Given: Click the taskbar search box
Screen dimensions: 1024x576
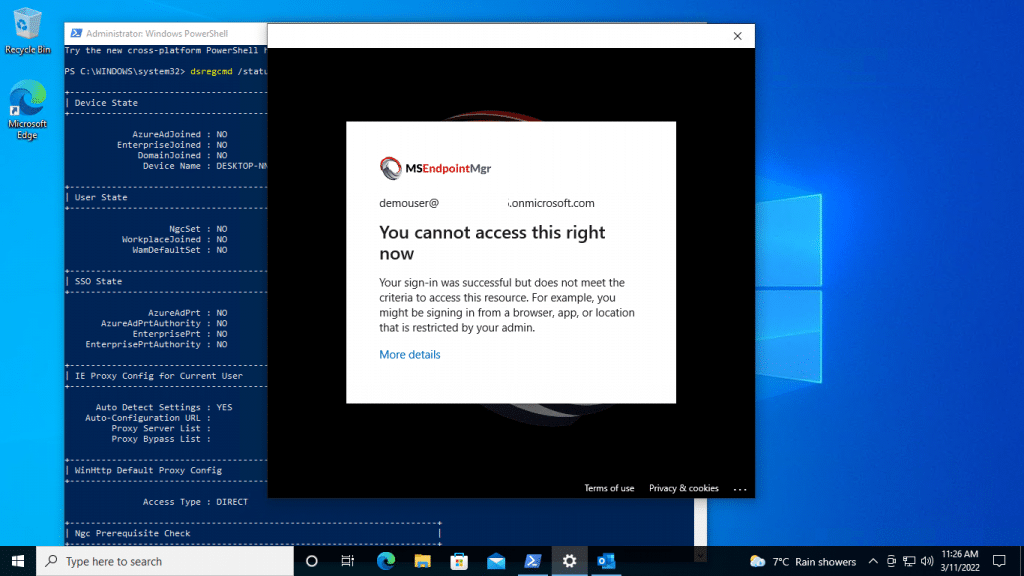Looking at the screenshot, I should point(165,561).
